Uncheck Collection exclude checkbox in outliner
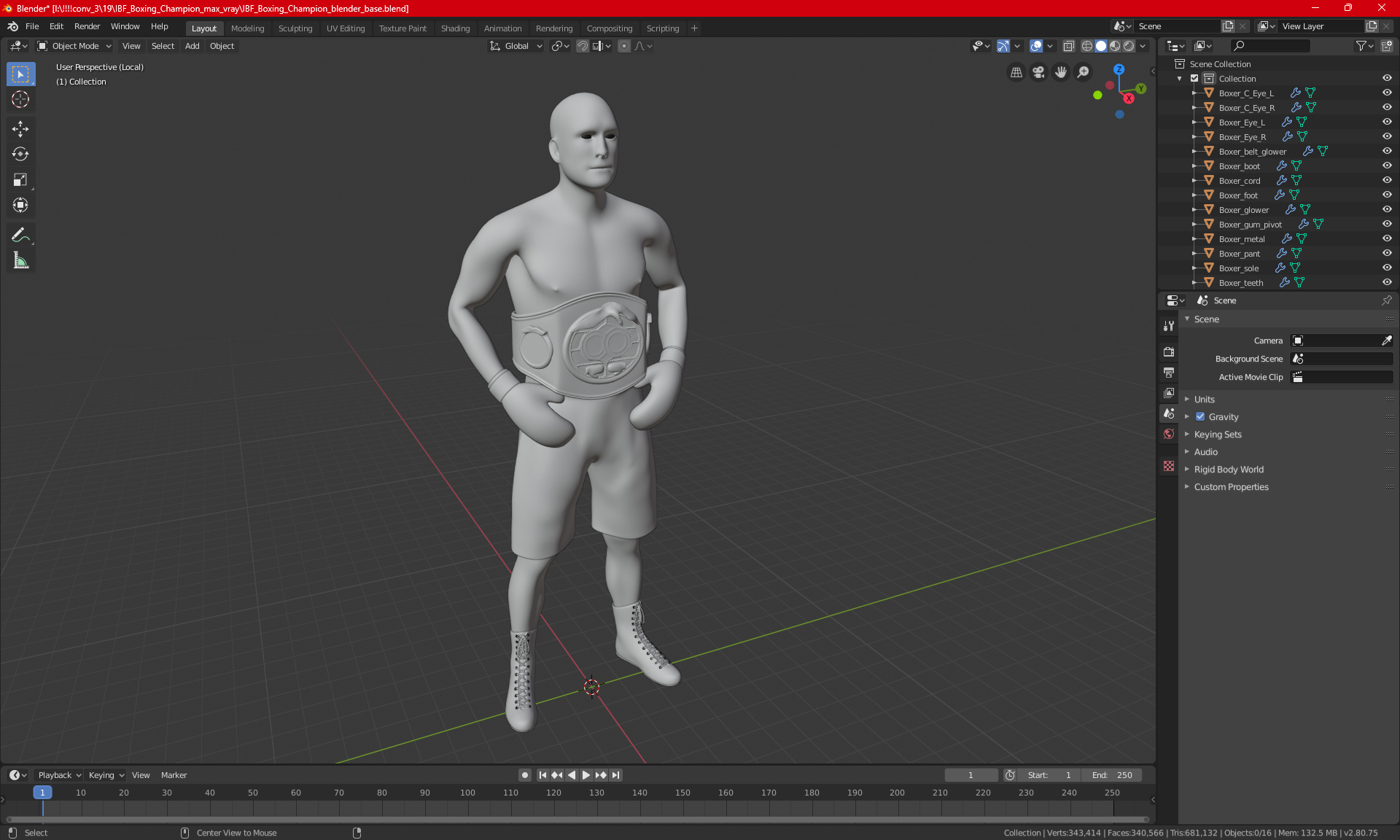This screenshot has width=1400, height=840. [x=1194, y=79]
